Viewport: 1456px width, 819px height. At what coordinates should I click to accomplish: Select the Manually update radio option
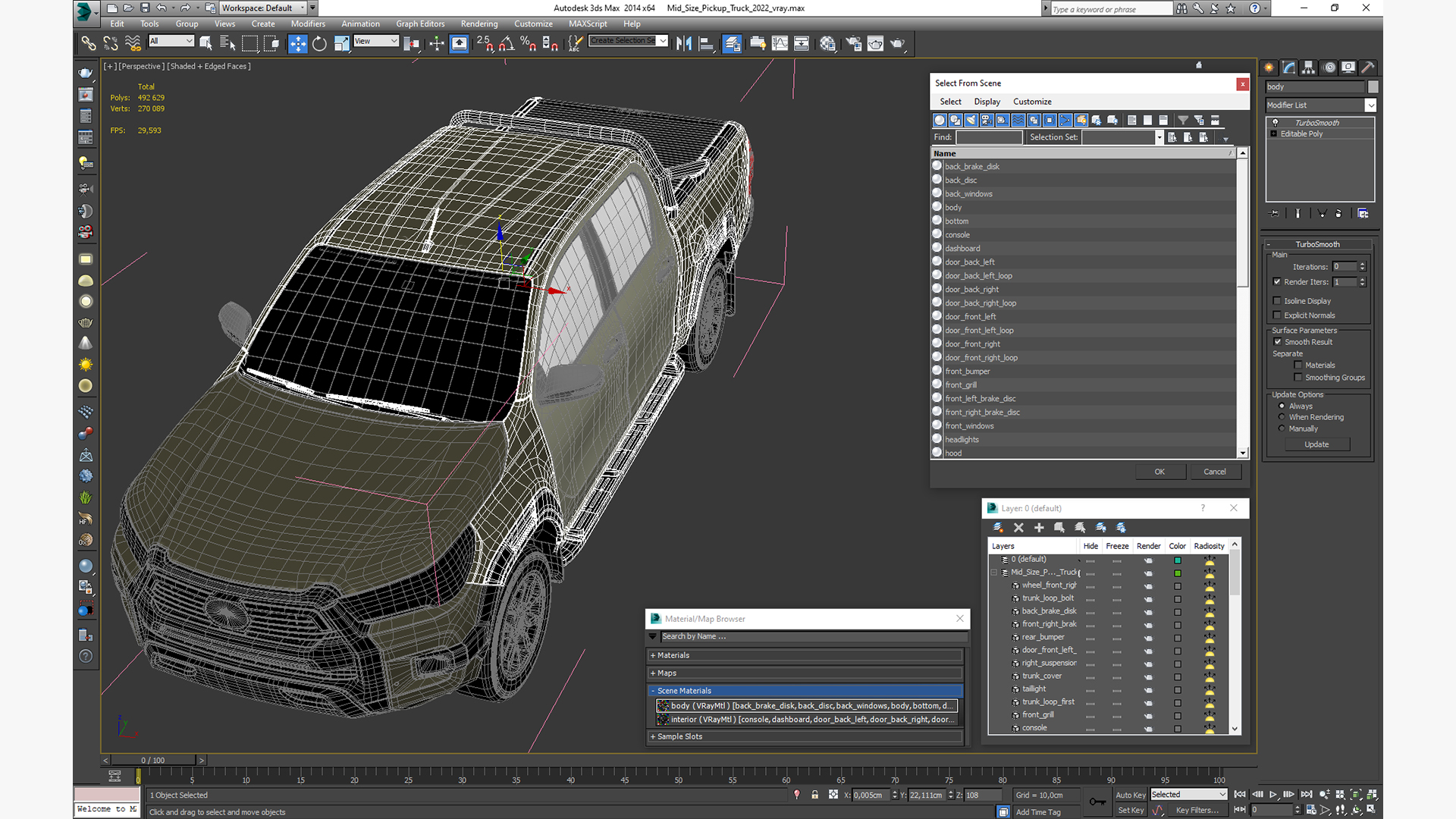1282,428
